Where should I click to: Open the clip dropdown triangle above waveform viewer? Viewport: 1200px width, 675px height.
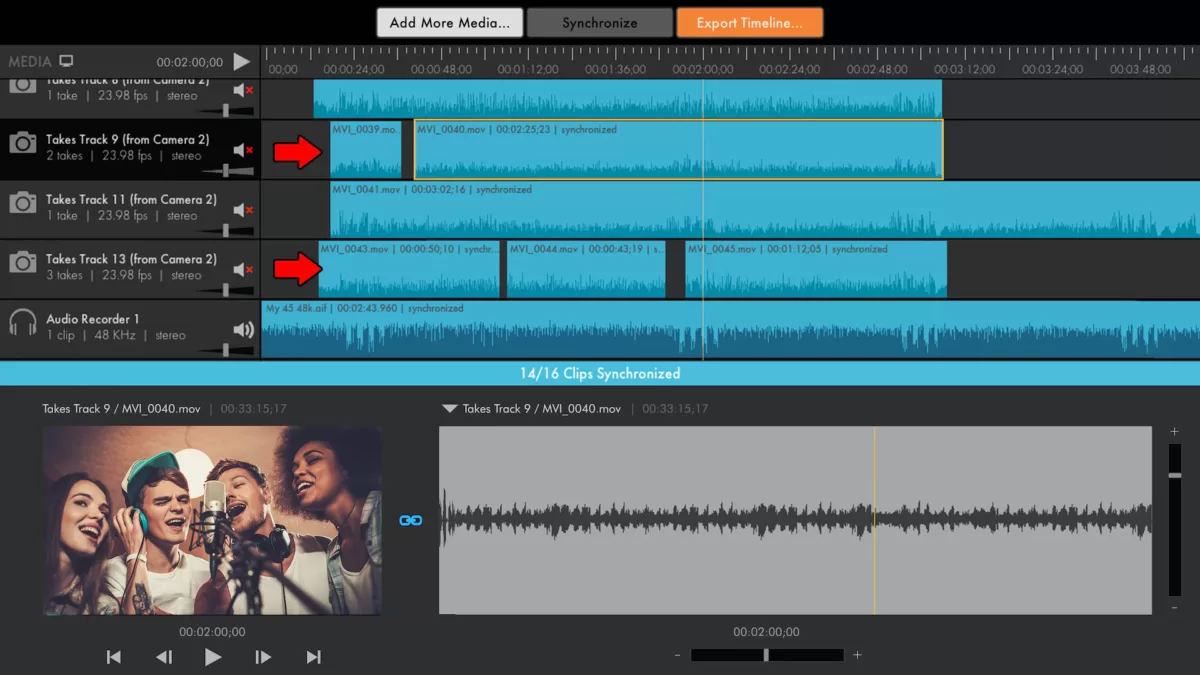click(450, 409)
